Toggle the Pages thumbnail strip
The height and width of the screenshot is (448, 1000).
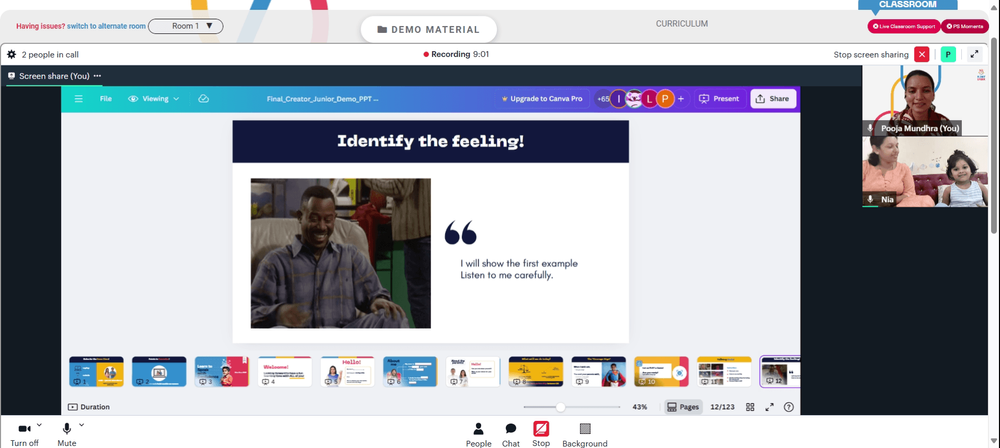[683, 407]
